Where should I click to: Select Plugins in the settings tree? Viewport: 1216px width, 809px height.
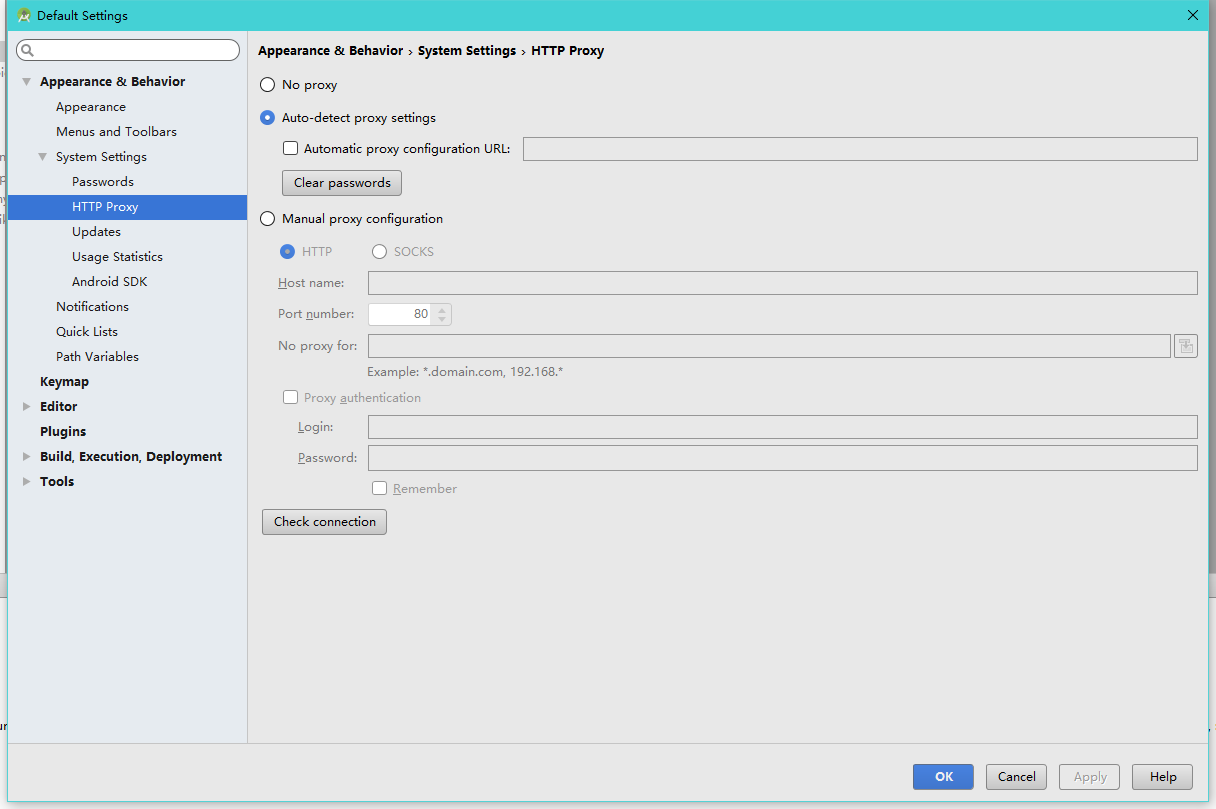(63, 432)
